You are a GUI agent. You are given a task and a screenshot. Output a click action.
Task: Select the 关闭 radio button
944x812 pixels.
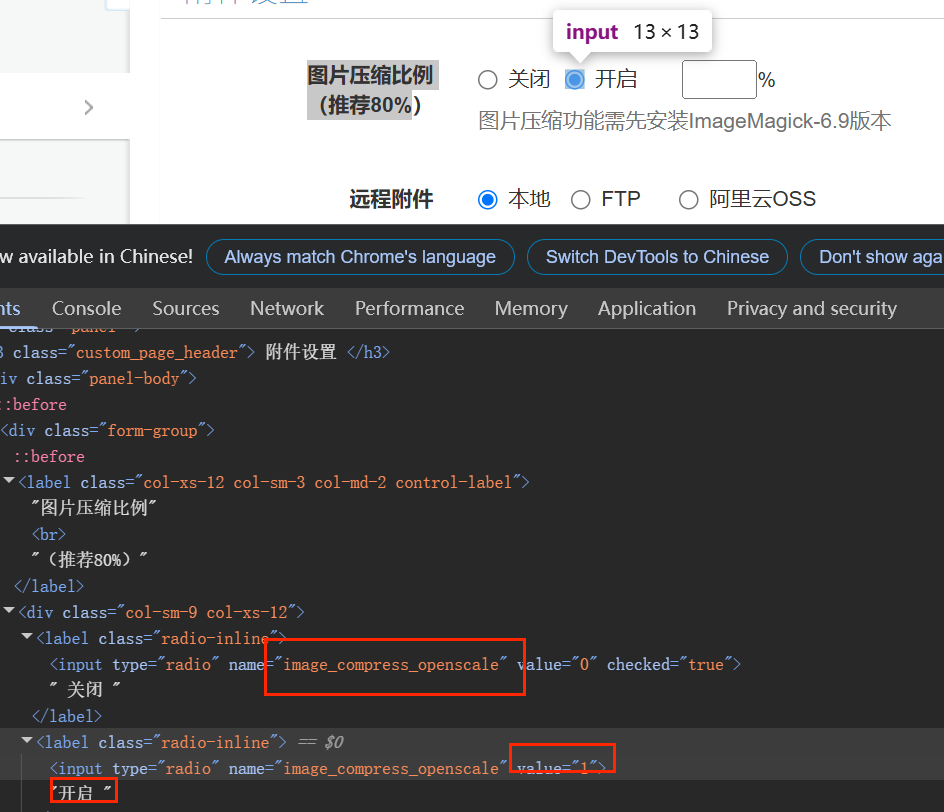488,80
